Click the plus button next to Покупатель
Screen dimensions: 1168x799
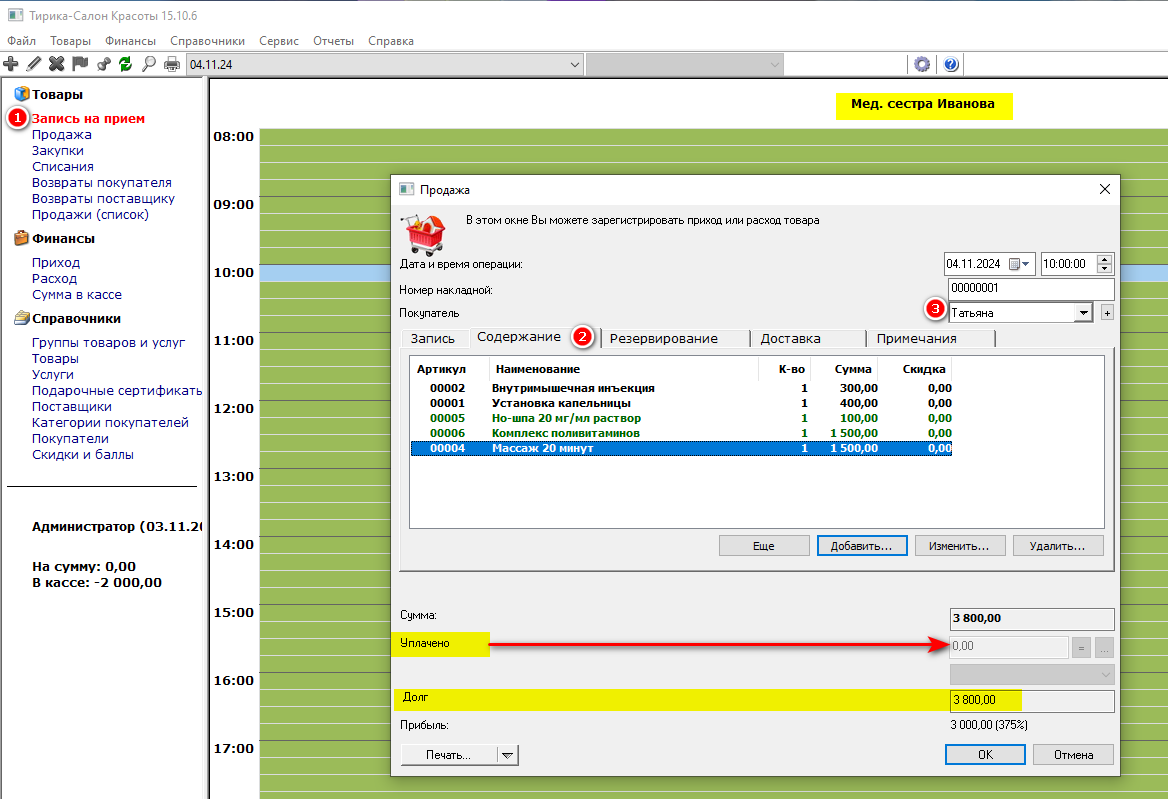[1108, 313]
